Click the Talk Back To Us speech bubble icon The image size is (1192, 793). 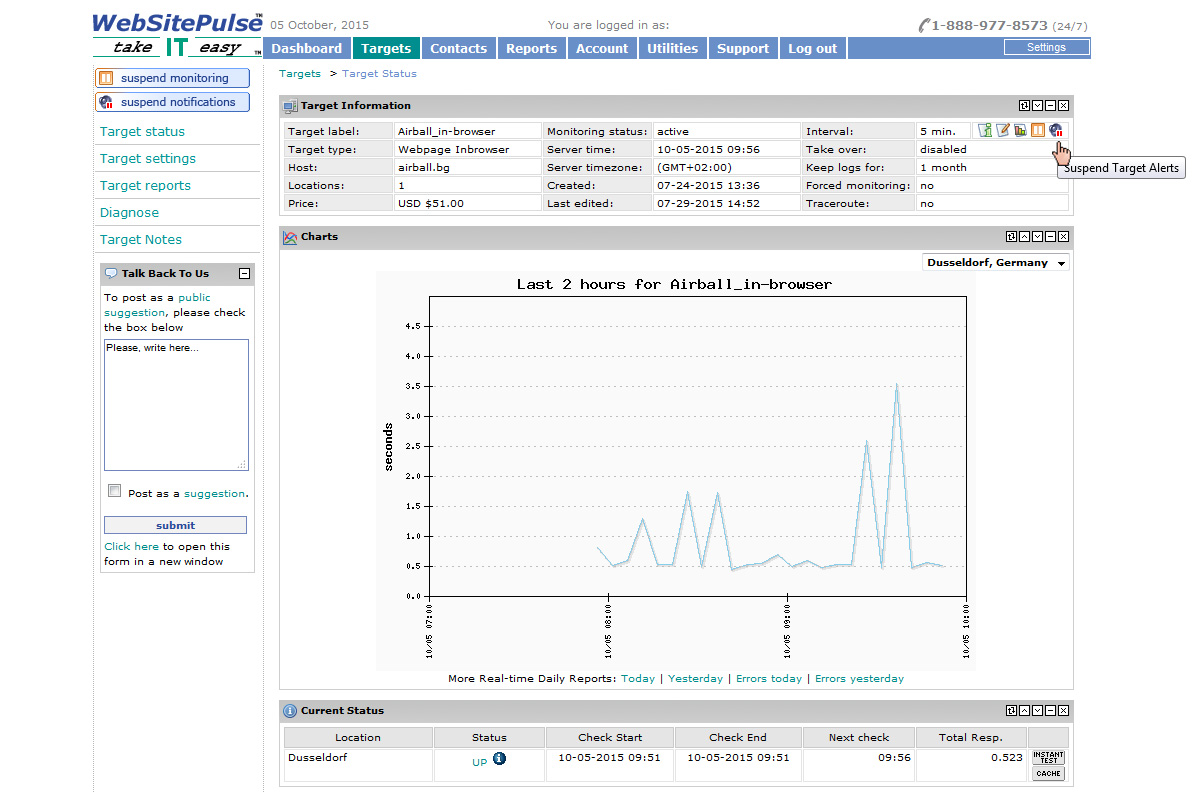click(x=111, y=274)
